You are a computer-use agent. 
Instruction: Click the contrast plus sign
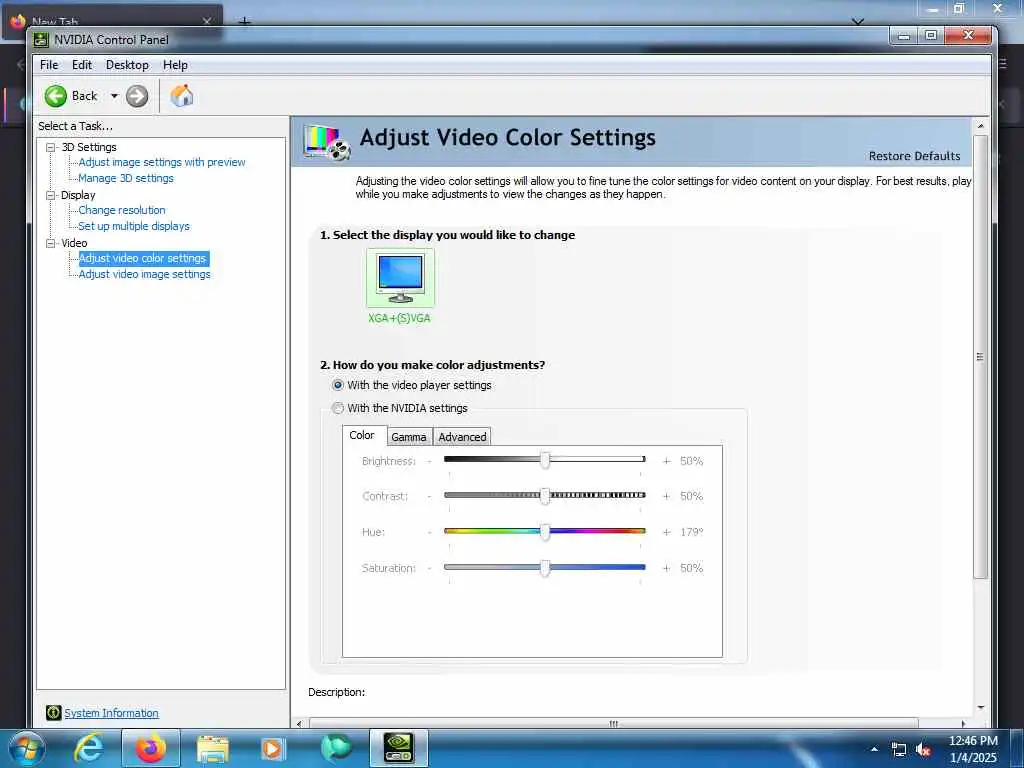[x=666, y=496]
